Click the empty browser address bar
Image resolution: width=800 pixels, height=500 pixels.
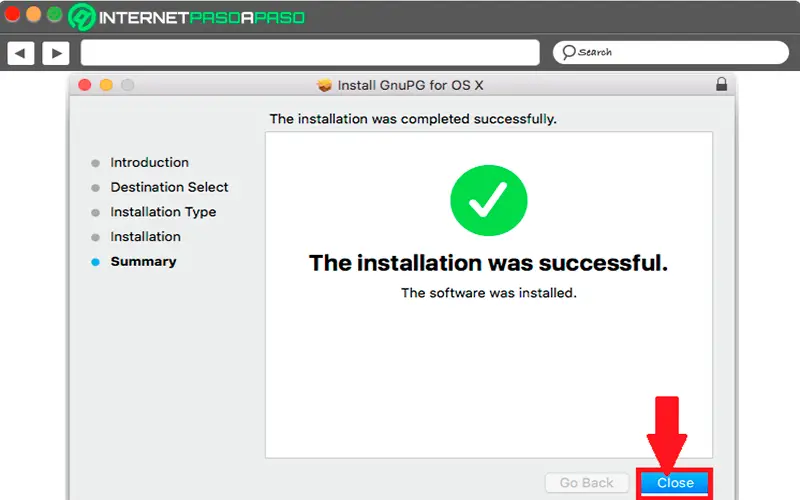[310, 53]
